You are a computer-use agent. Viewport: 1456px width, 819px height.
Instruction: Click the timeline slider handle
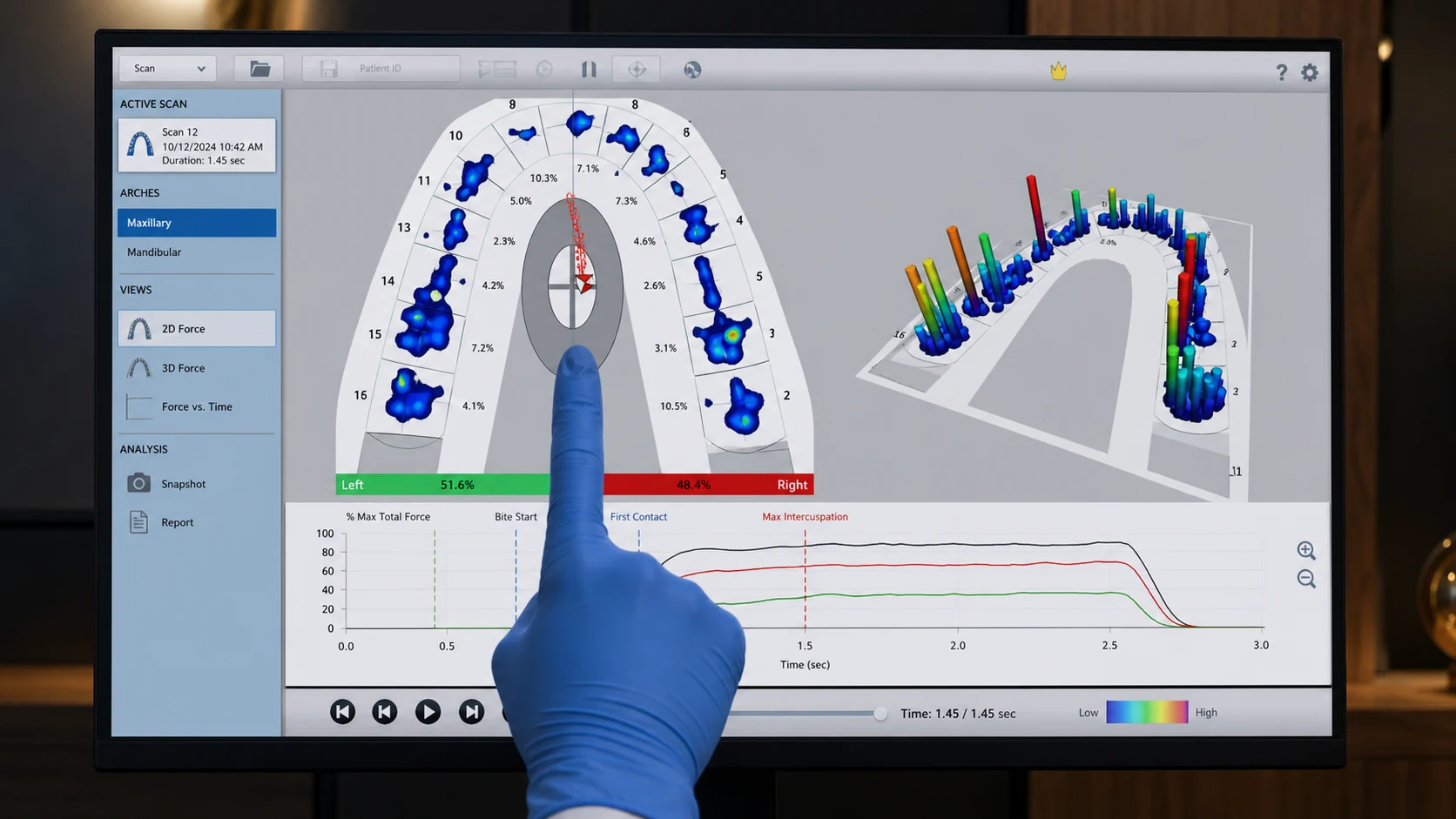coord(880,714)
